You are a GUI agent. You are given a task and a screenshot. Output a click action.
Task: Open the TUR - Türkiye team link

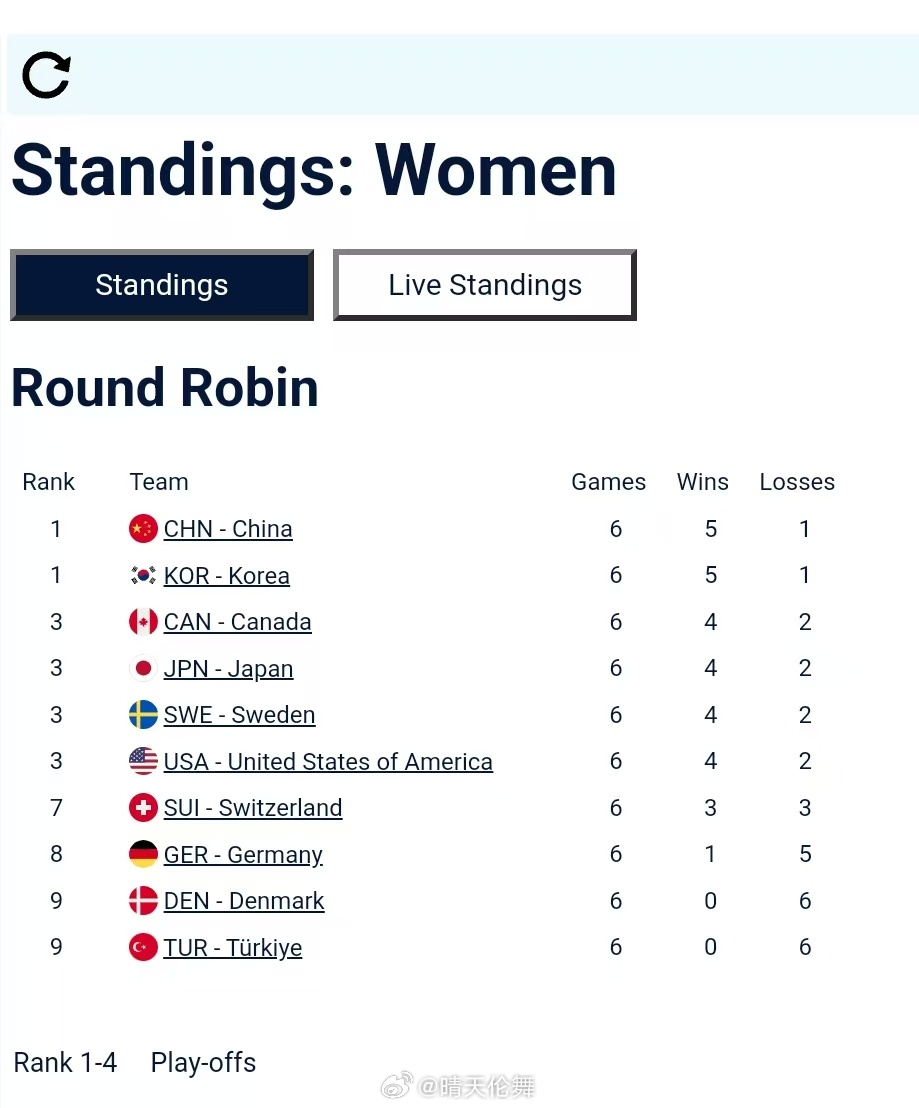point(233,948)
